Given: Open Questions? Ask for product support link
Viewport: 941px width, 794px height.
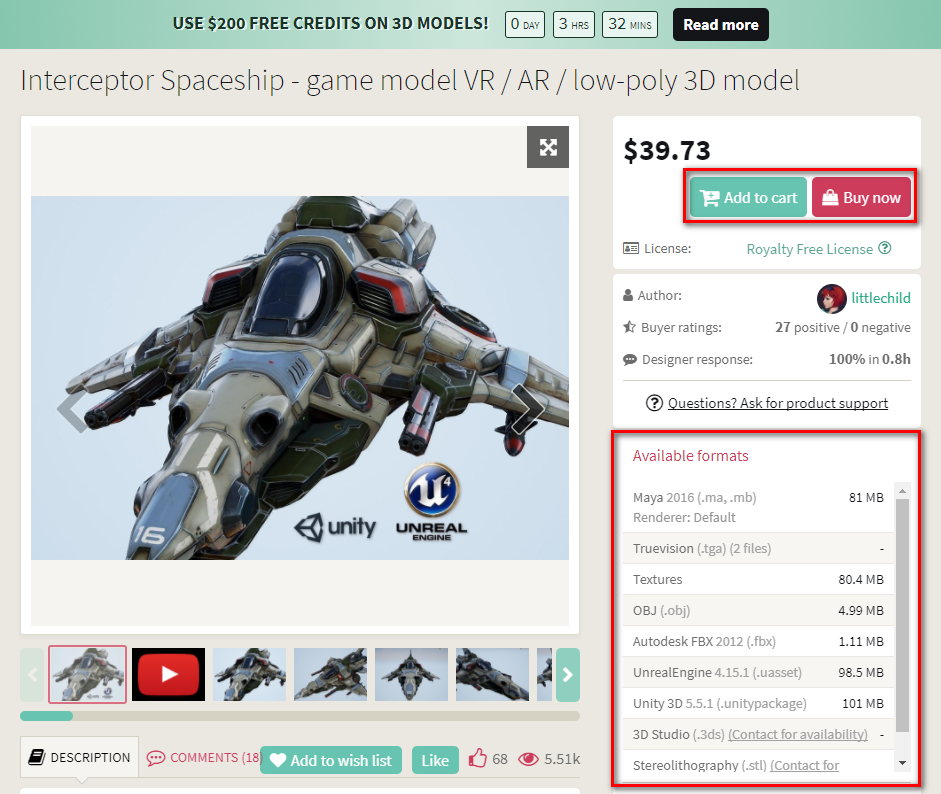Looking at the screenshot, I should pyautogui.click(x=778, y=403).
